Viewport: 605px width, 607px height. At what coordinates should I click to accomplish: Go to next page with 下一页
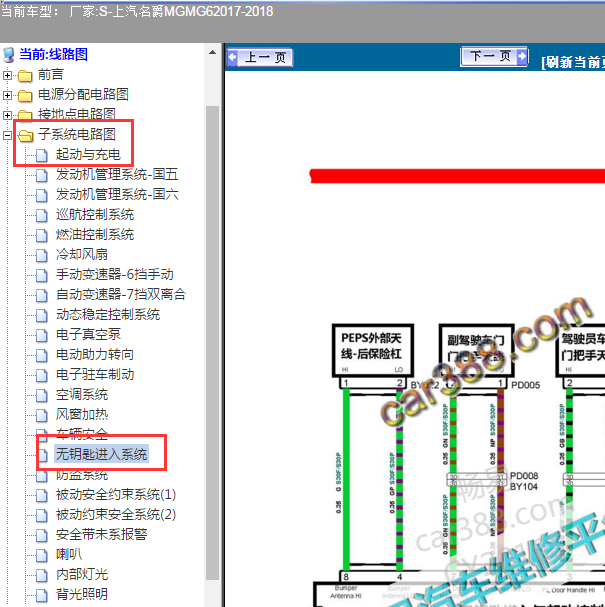click(x=494, y=57)
